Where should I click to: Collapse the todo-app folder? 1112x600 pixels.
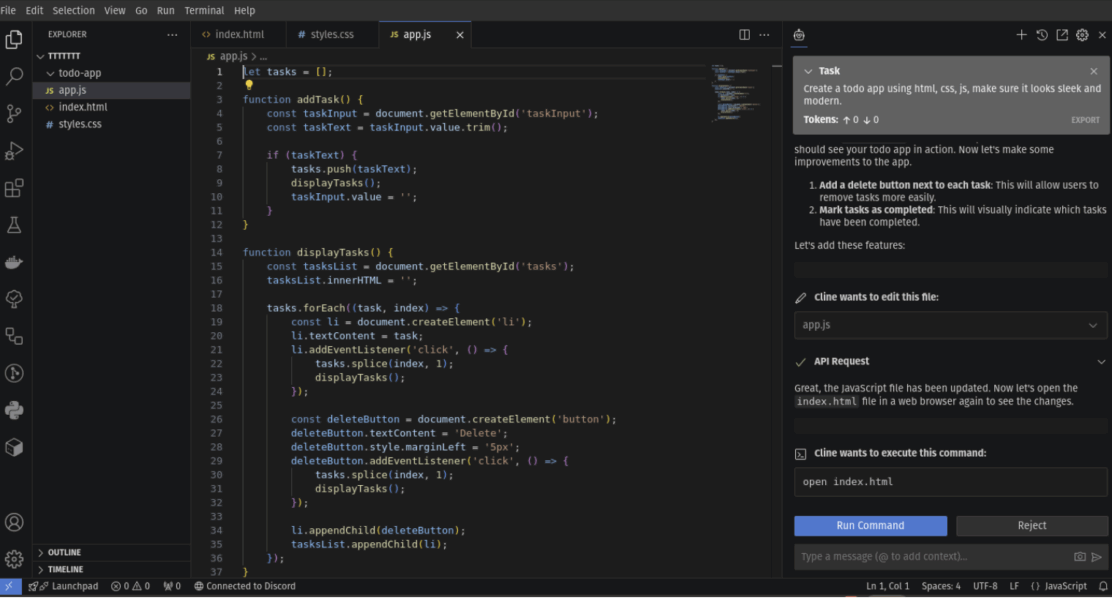tap(79, 73)
